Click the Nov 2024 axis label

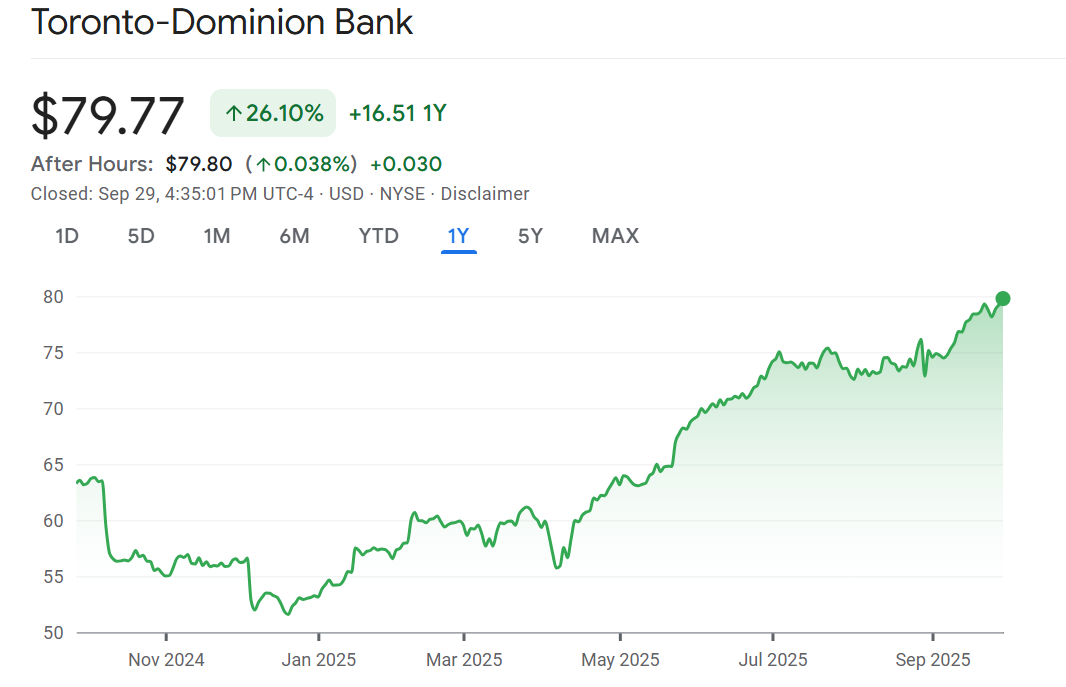tap(167, 660)
